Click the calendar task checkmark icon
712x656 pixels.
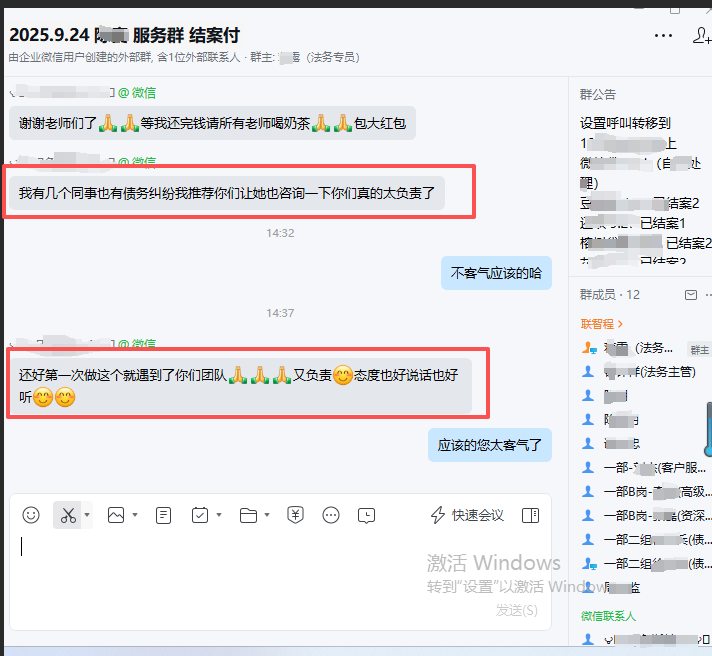tap(200, 515)
